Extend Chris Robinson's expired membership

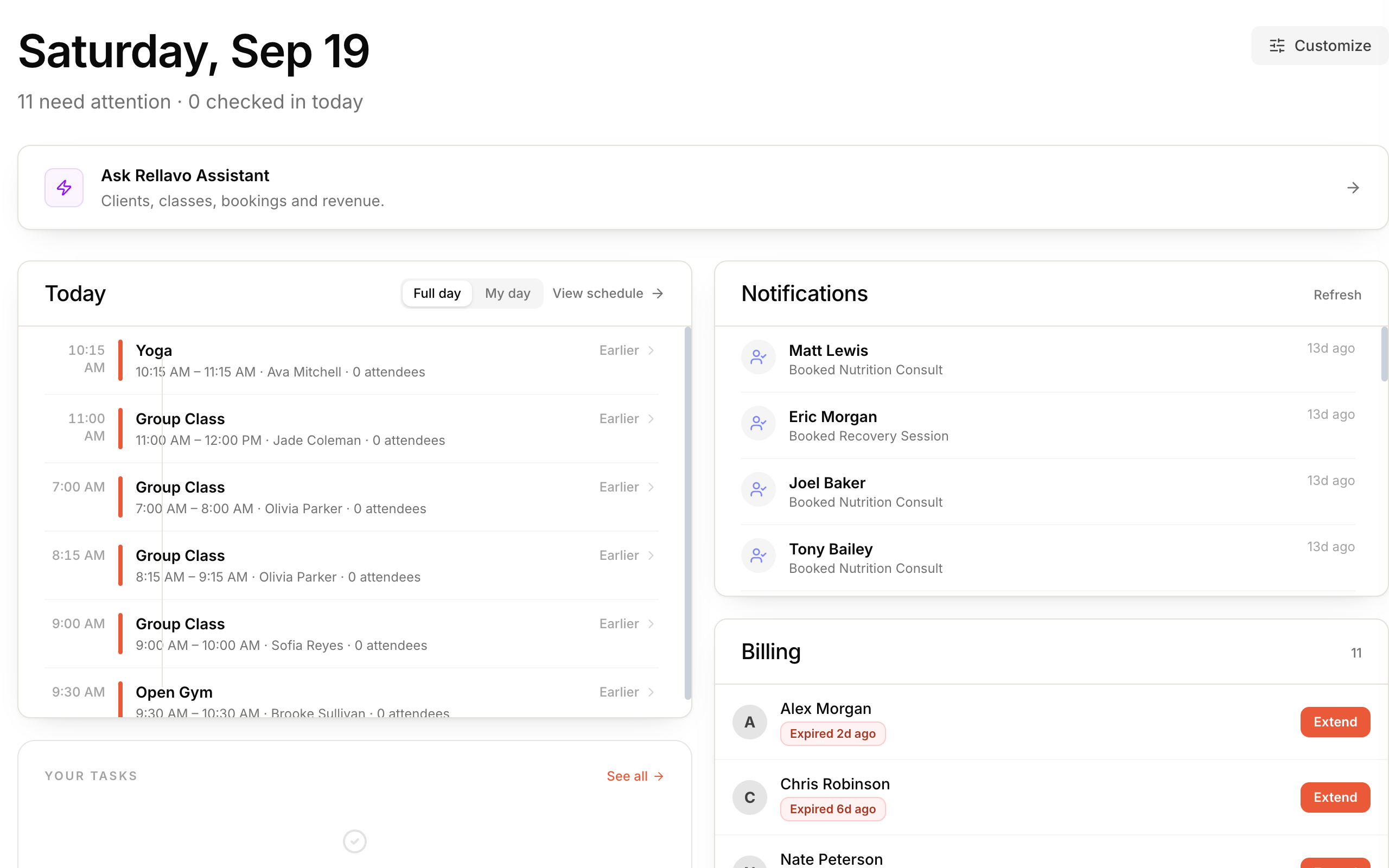click(1335, 797)
